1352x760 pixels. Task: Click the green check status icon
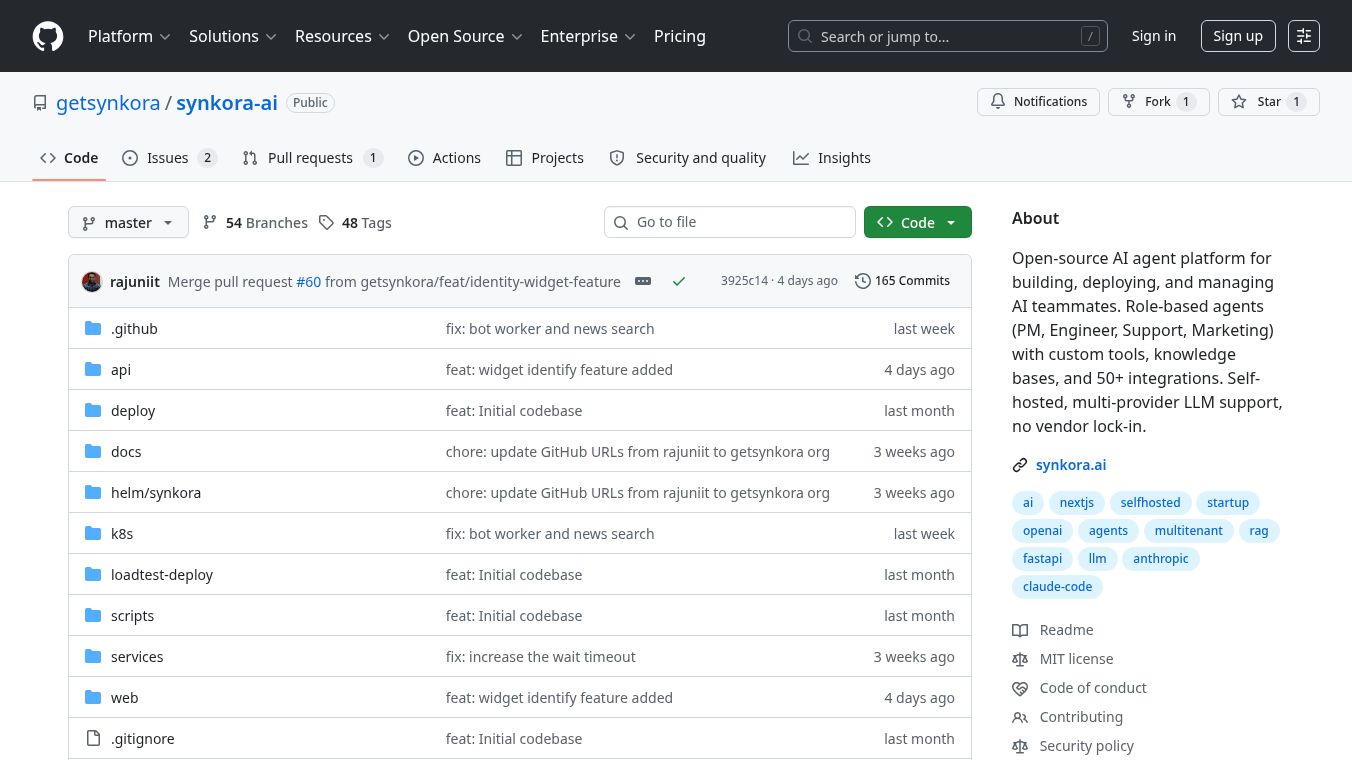point(679,281)
